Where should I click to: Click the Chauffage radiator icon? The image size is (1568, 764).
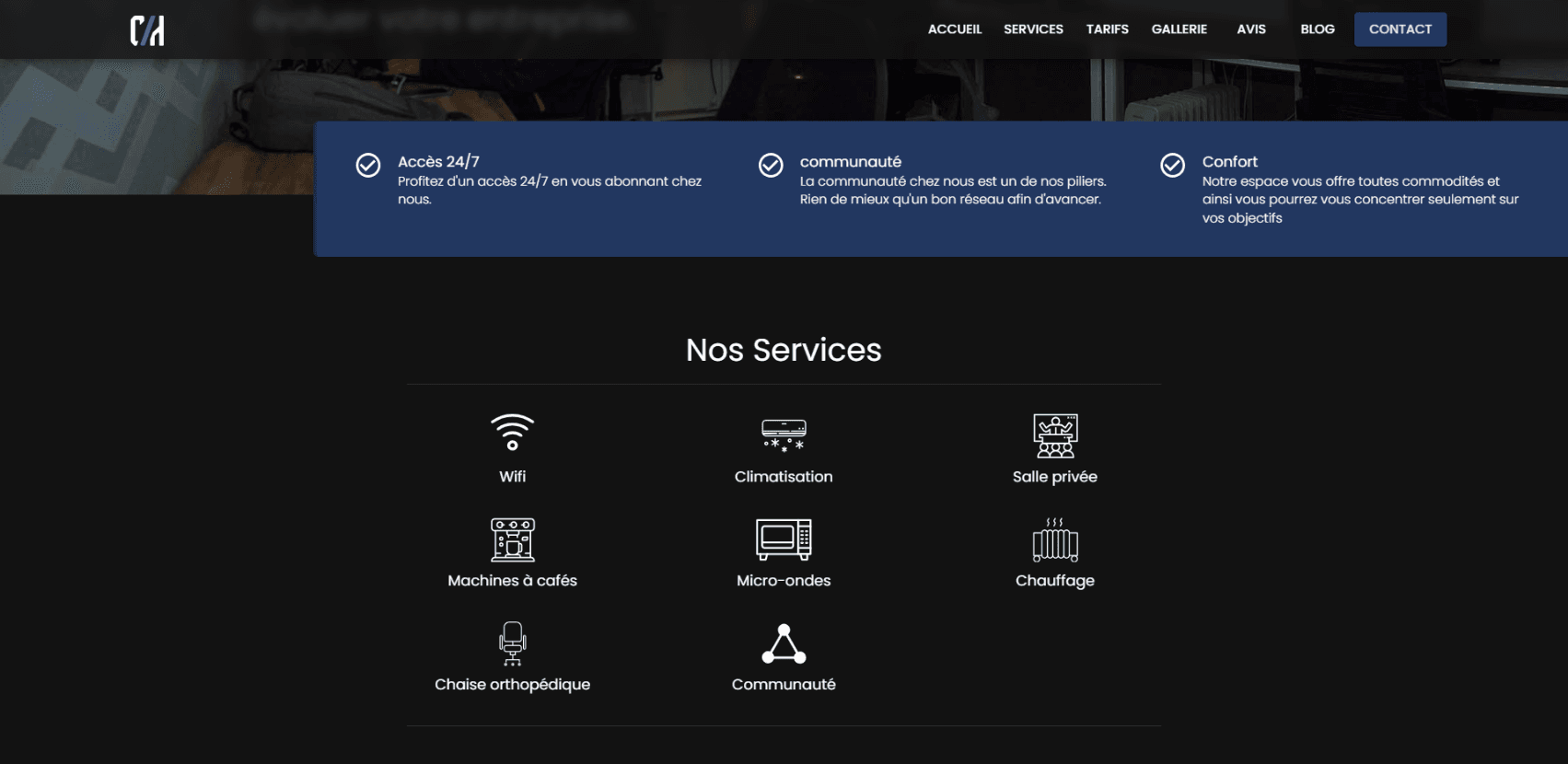pyautogui.click(x=1055, y=539)
